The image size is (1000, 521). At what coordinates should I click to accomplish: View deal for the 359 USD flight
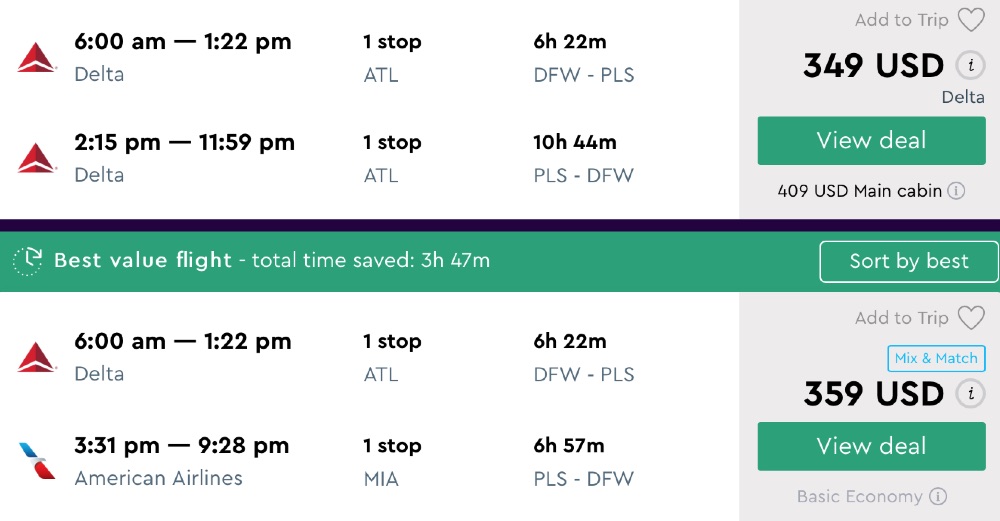[x=871, y=446]
